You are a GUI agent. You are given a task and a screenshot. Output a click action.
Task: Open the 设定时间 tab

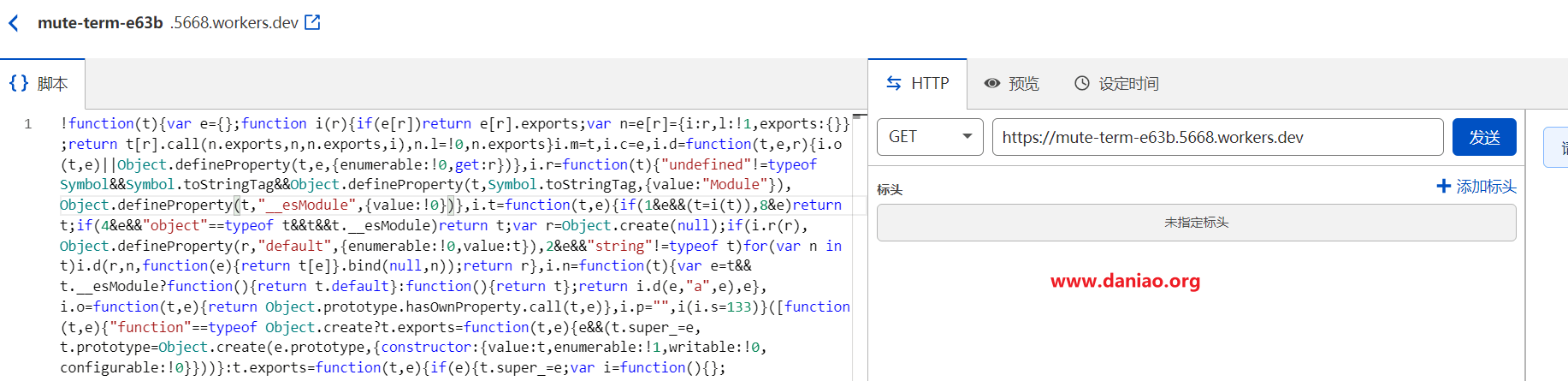pyautogui.click(x=1128, y=84)
